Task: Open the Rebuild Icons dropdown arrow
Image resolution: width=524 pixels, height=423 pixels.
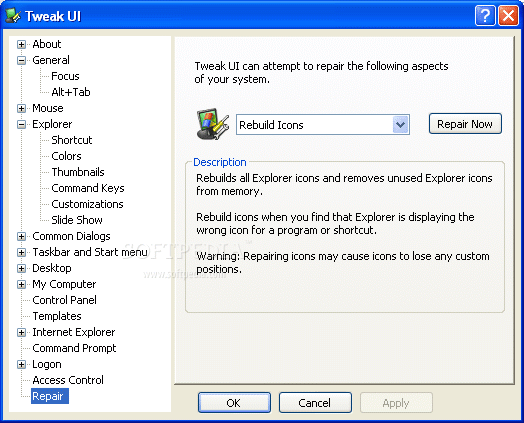Action: click(x=400, y=125)
